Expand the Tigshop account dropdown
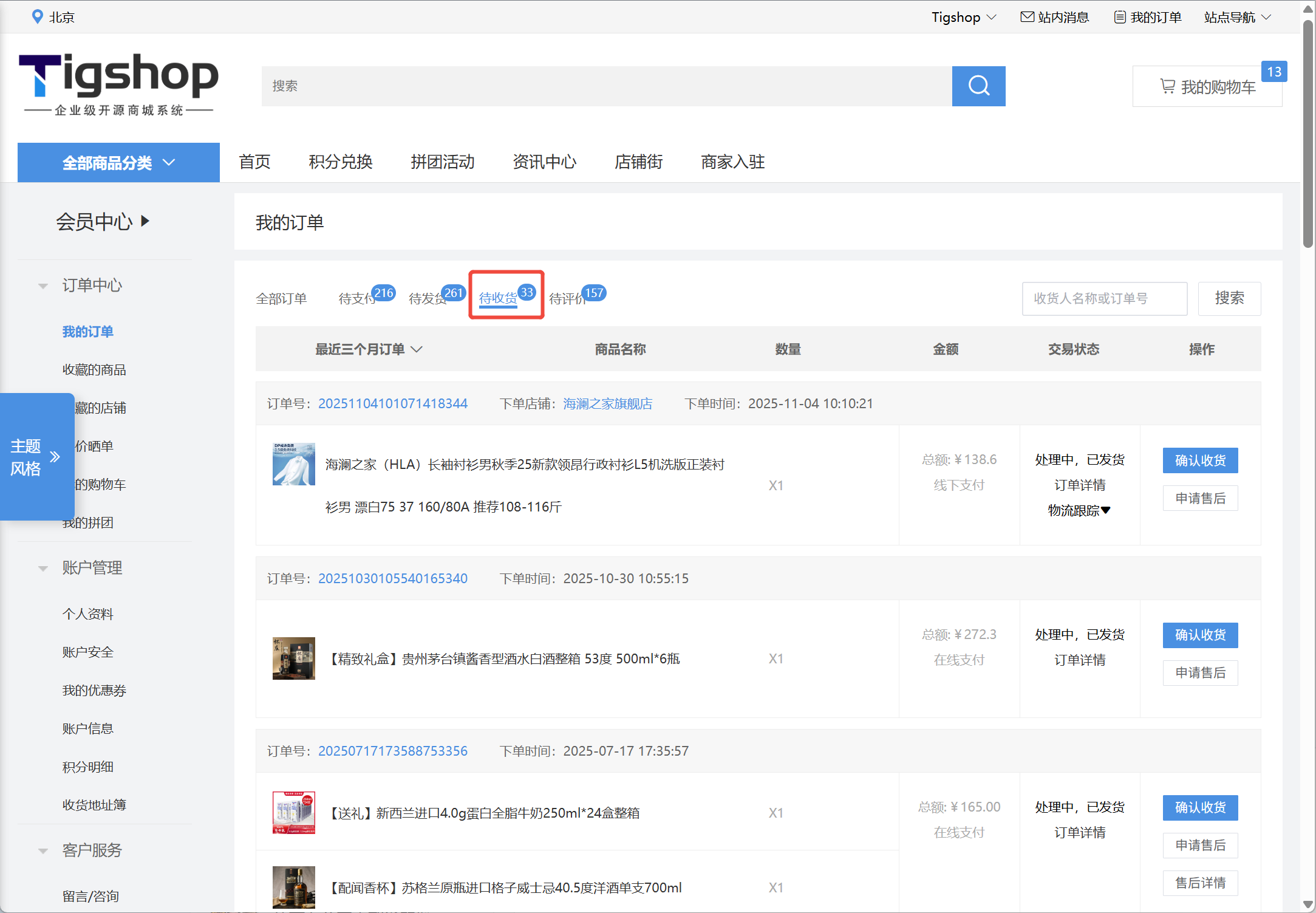 tap(964, 17)
